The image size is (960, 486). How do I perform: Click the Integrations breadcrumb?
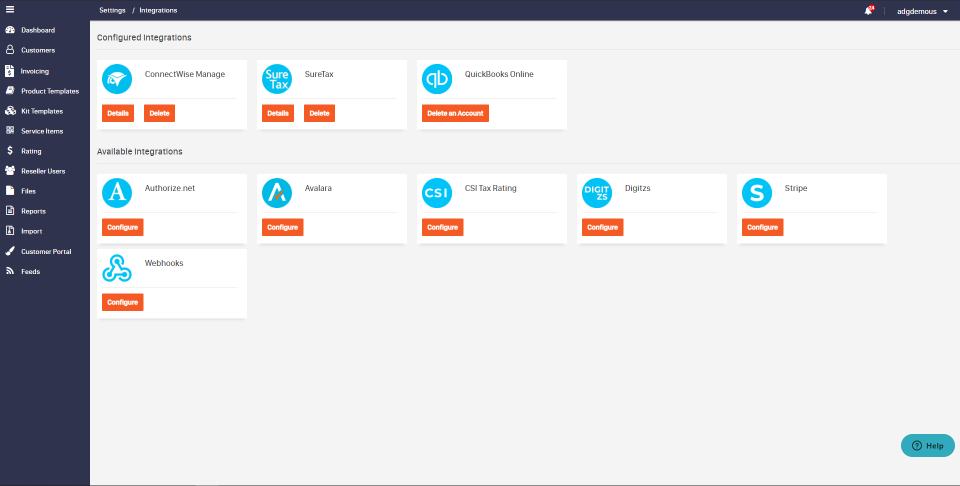coord(159,10)
